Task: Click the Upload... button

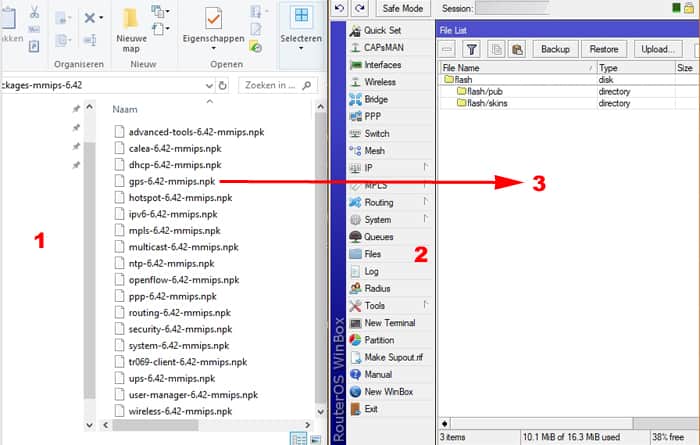Action: pyautogui.click(x=658, y=49)
